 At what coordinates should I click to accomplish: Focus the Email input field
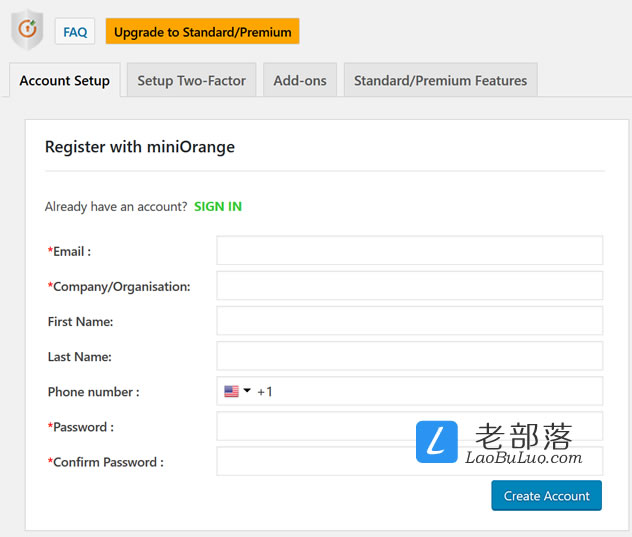(410, 250)
